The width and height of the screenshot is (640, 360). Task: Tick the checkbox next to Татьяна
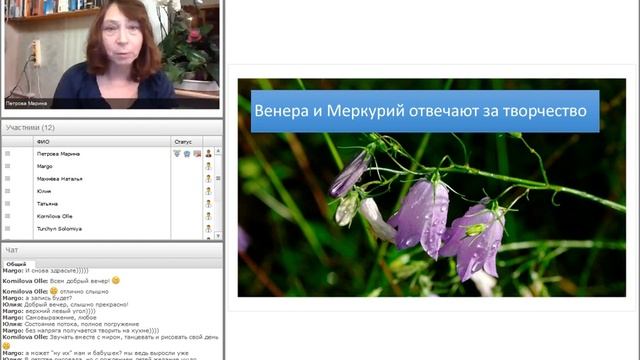click(7, 203)
